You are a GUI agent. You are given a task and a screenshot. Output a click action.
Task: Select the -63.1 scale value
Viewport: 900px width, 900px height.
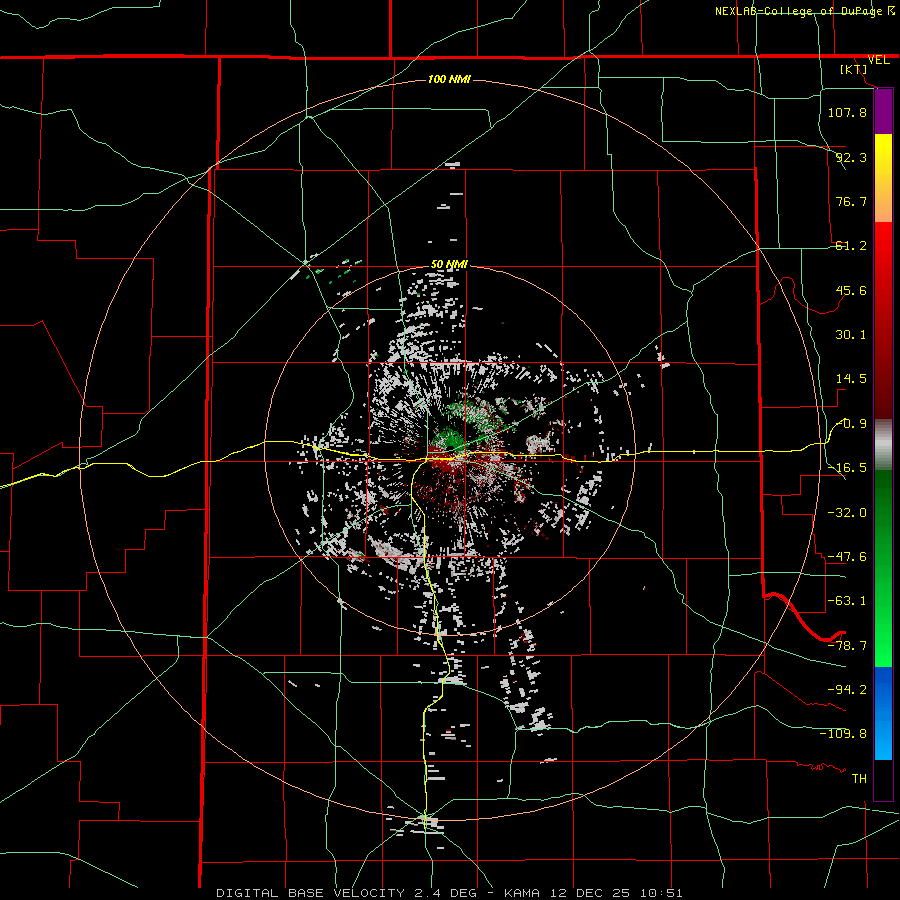pyautogui.click(x=847, y=601)
